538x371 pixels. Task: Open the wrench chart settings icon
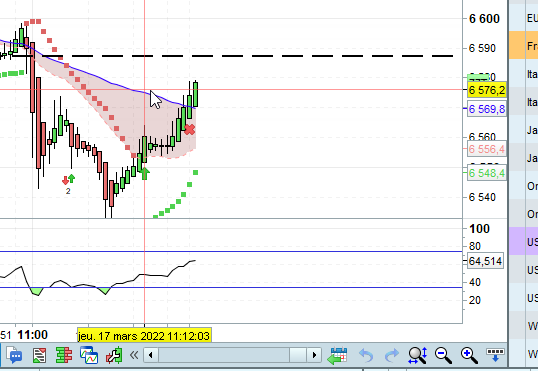(114, 355)
